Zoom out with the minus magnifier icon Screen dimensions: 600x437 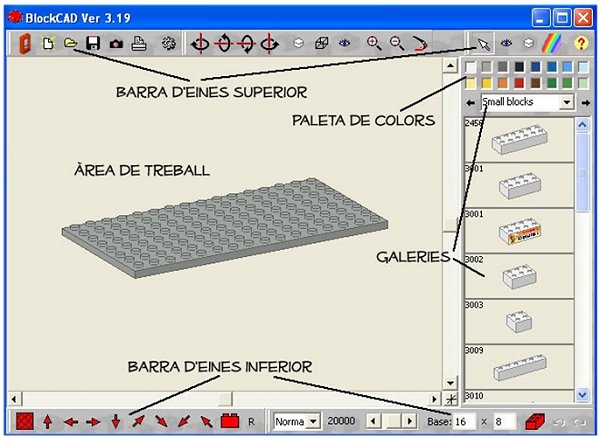pos(397,44)
